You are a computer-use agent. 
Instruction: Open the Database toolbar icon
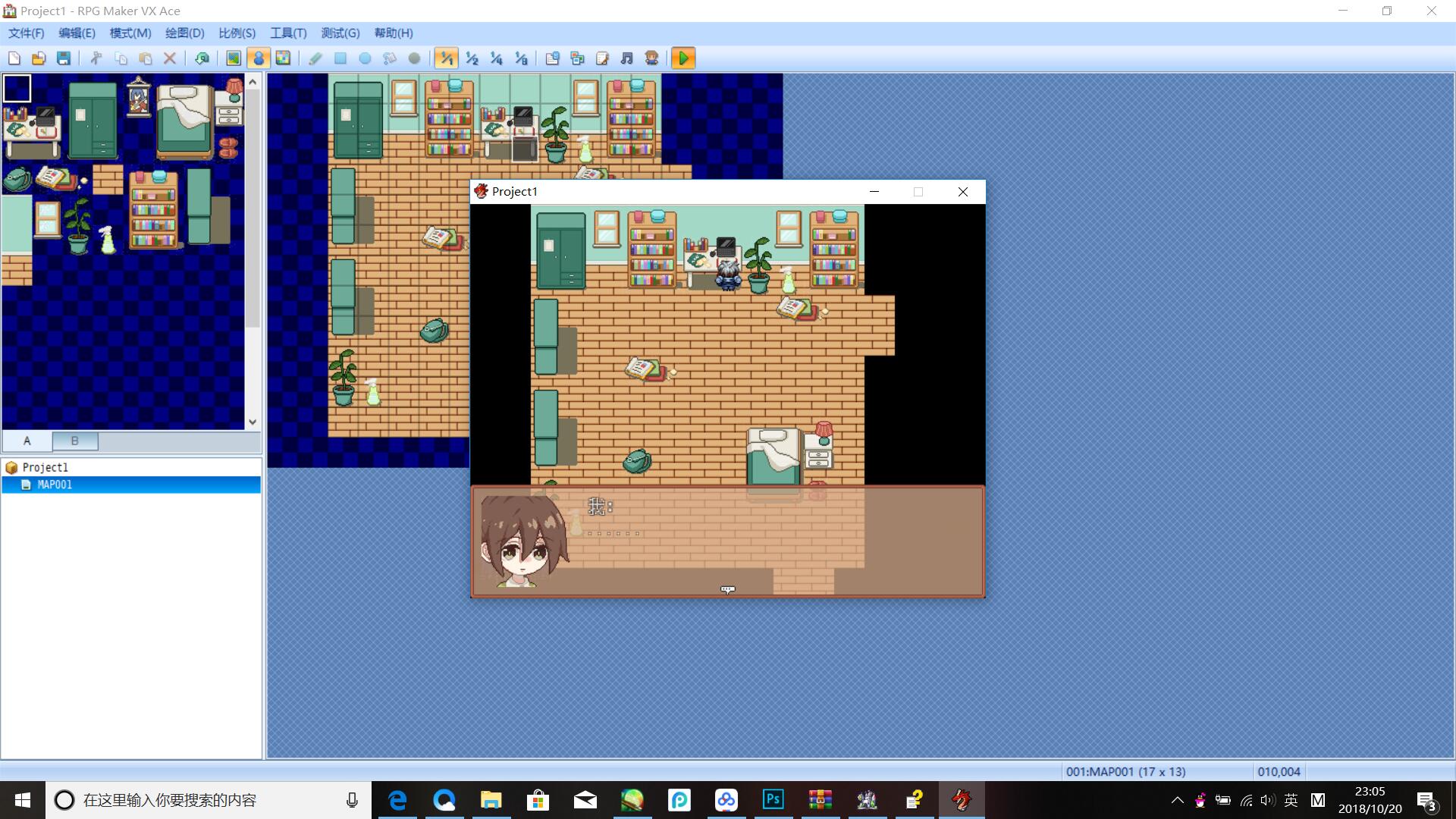tap(553, 58)
